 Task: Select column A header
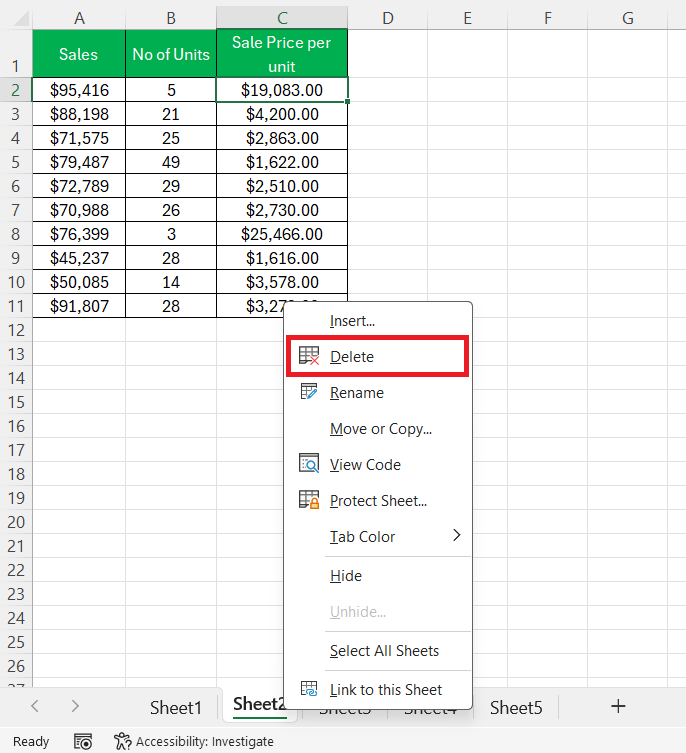click(x=79, y=18)
